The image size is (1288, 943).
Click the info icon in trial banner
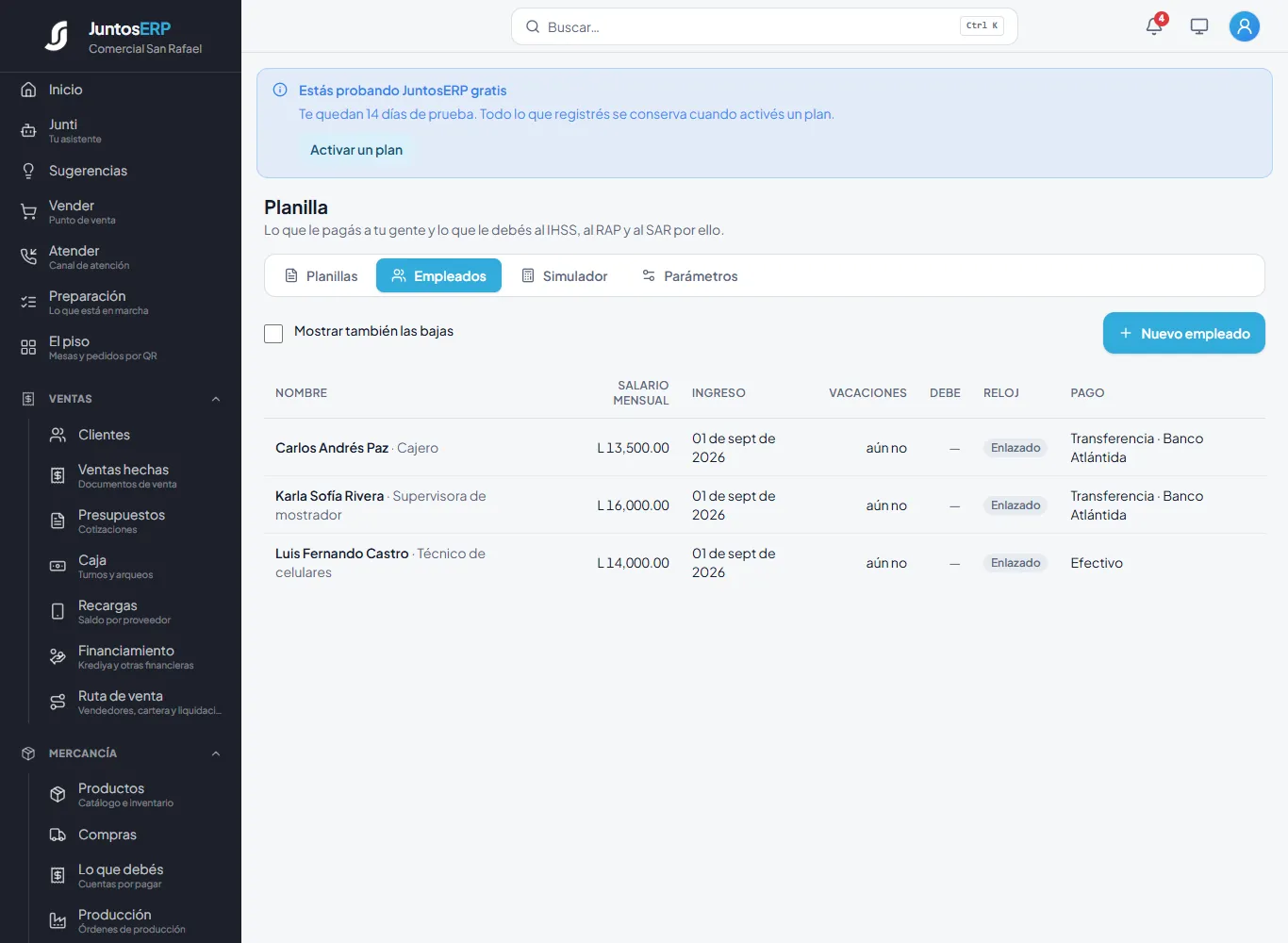(x=280, y=91)
